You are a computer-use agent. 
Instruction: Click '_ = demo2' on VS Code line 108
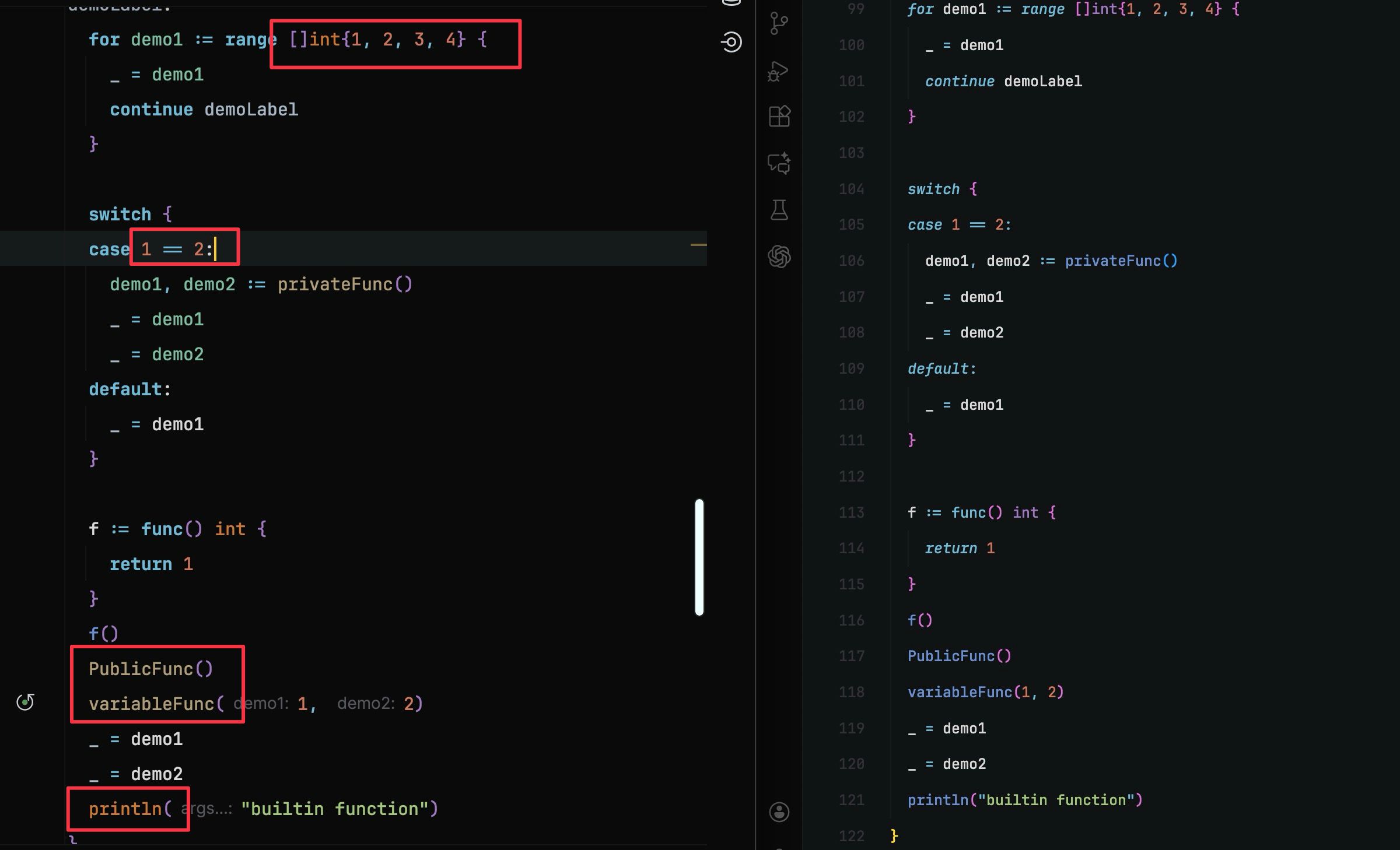pos(964,333)
